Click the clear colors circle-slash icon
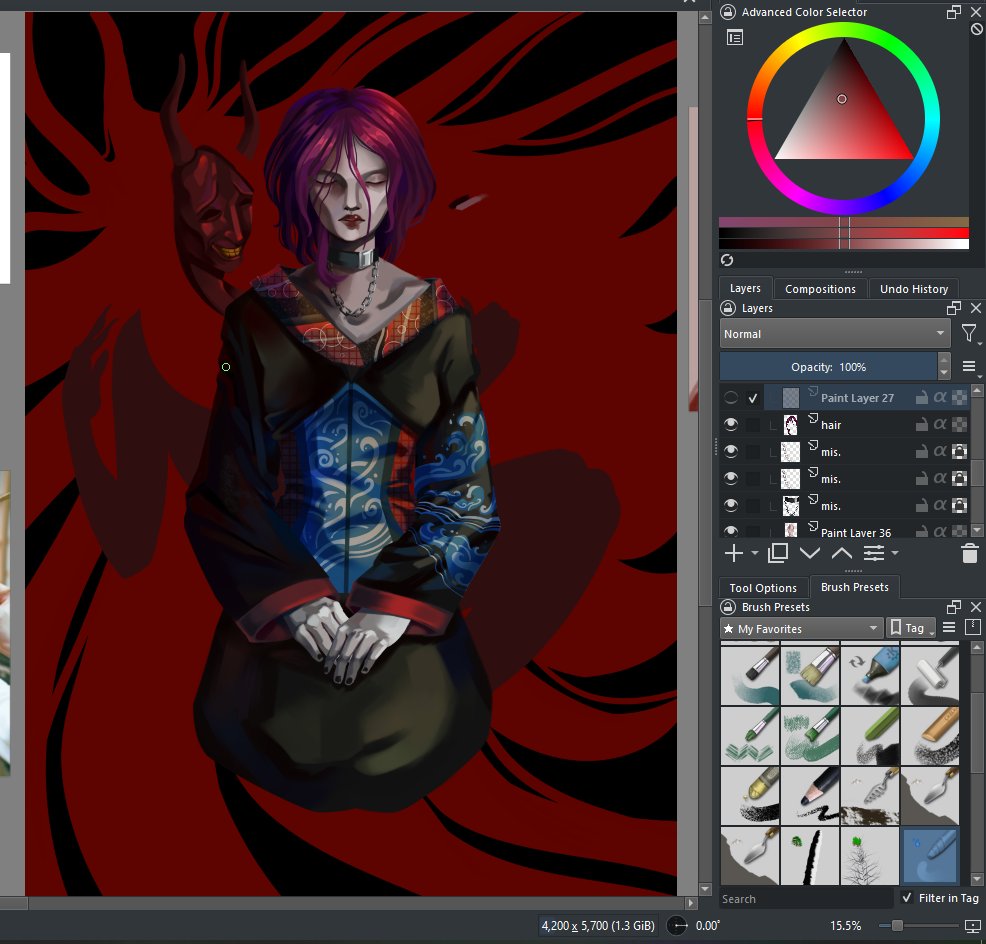Viewport: 986px width, 944px height. tap(977, 29)
